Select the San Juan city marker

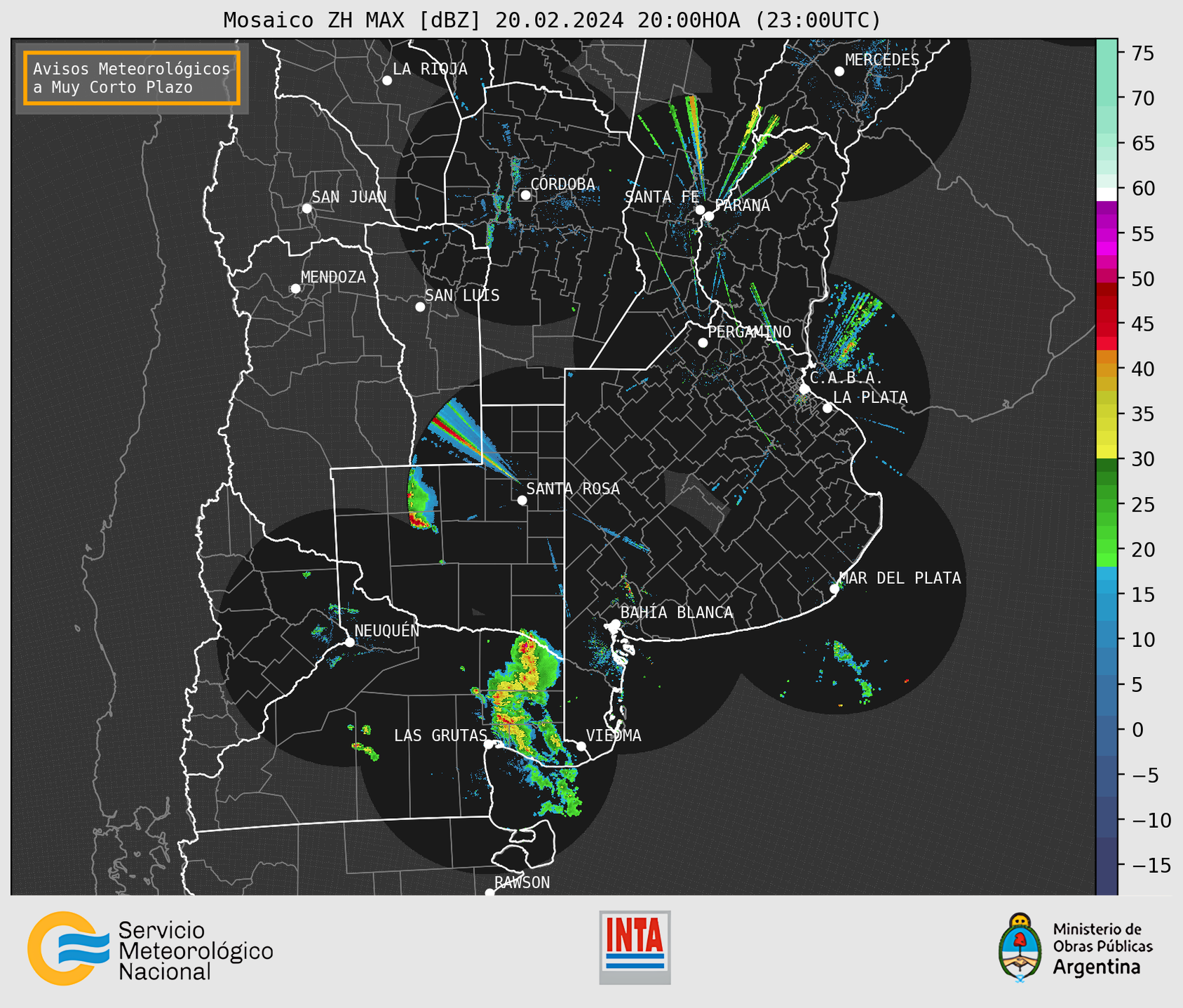pyautogui.click(x=306, y=208)
